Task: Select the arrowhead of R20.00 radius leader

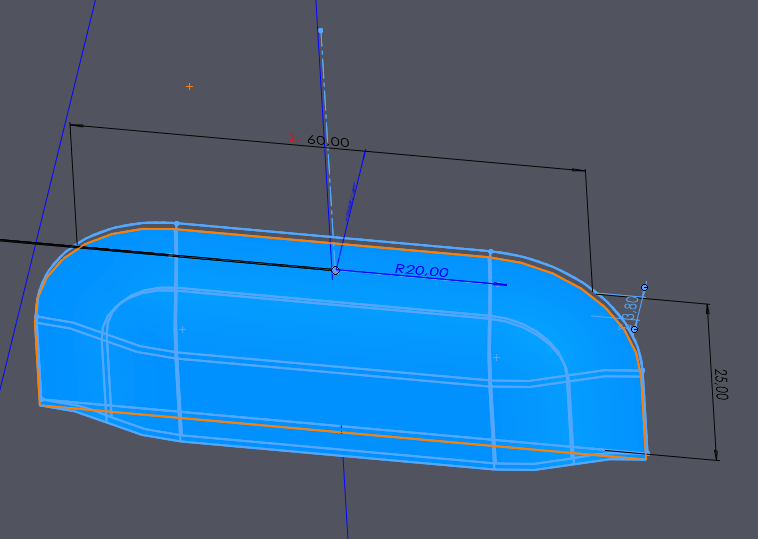Action: click(x=502, y=284)
